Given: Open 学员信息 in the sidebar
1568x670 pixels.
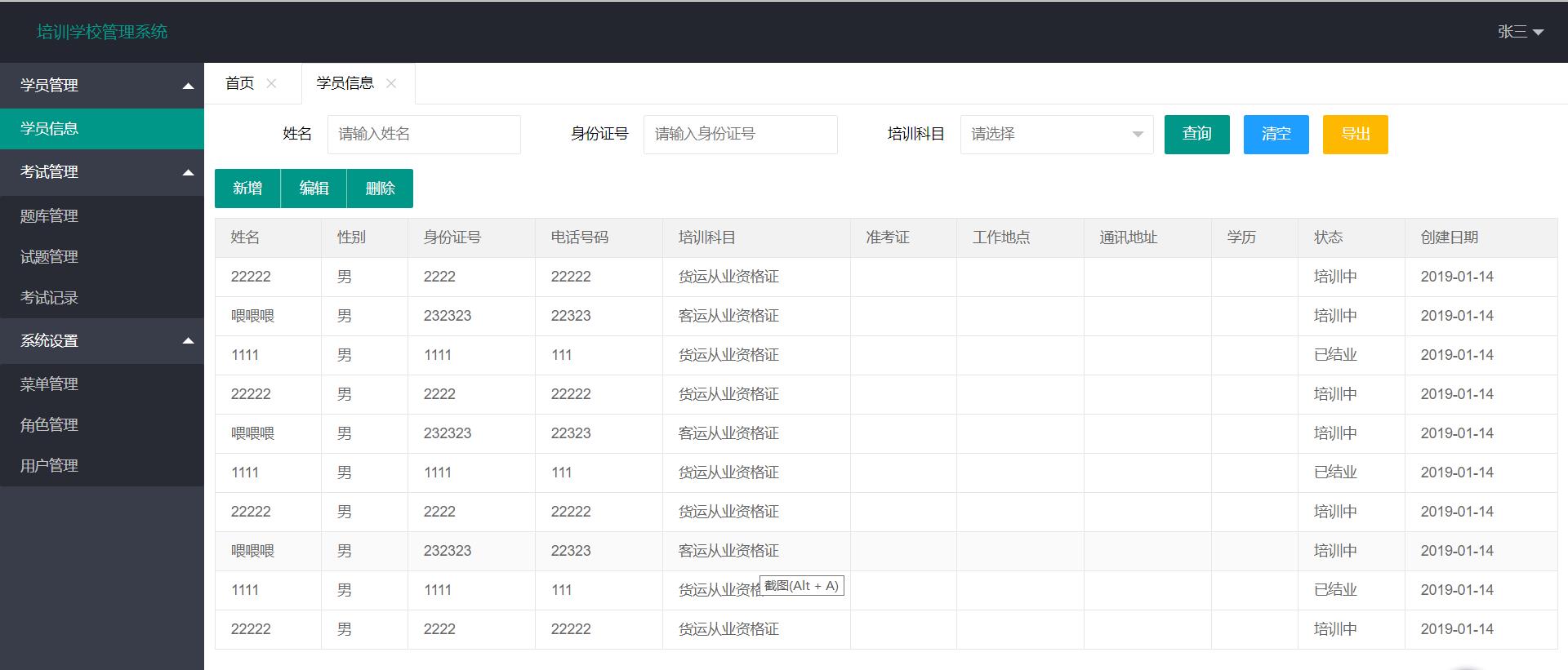Looking at the screenshot, I should point(102,129).
